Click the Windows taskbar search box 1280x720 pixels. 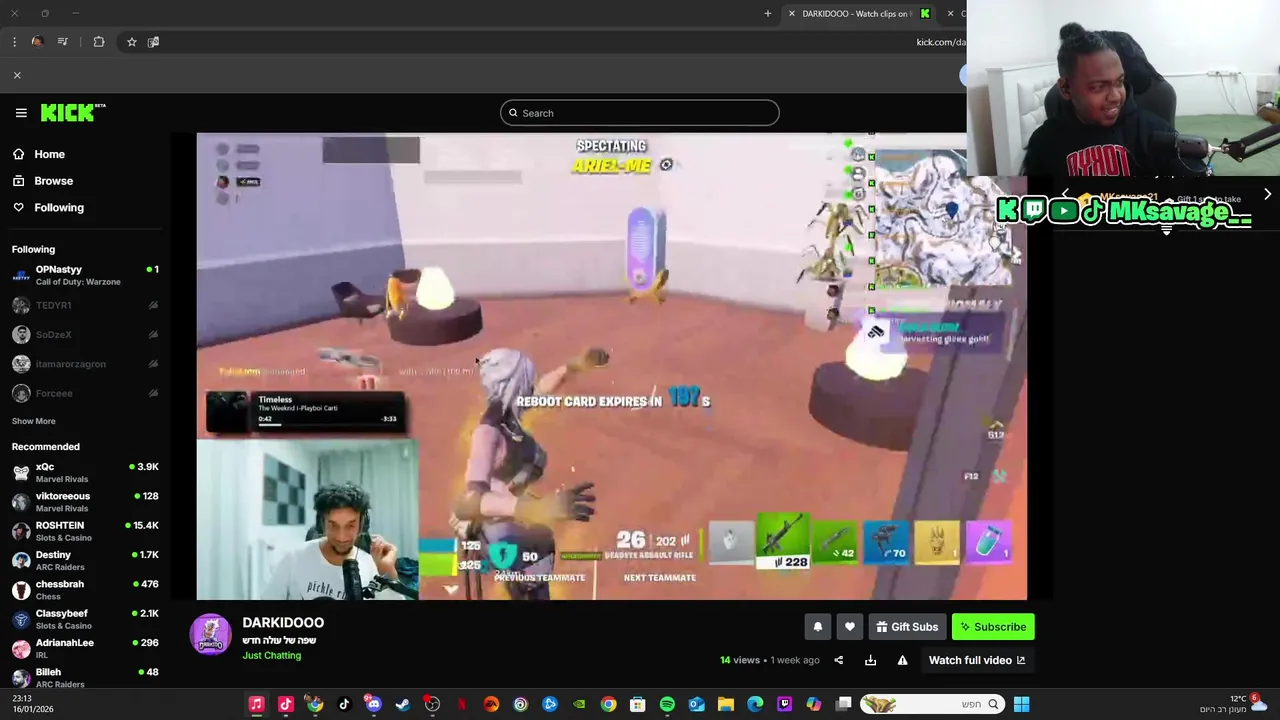point(932,704)
